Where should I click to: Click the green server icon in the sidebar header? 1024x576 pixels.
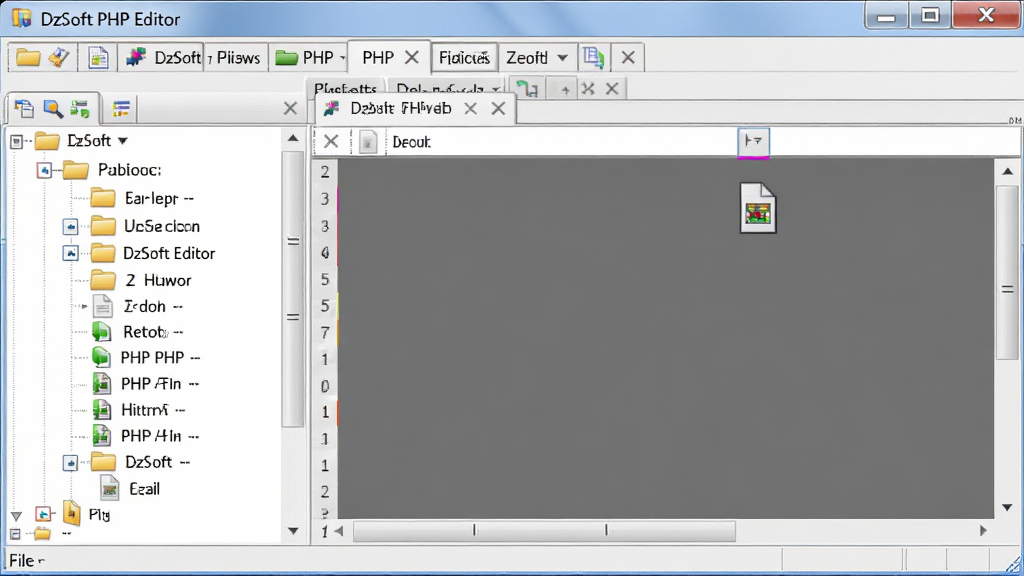pos(80,109)
